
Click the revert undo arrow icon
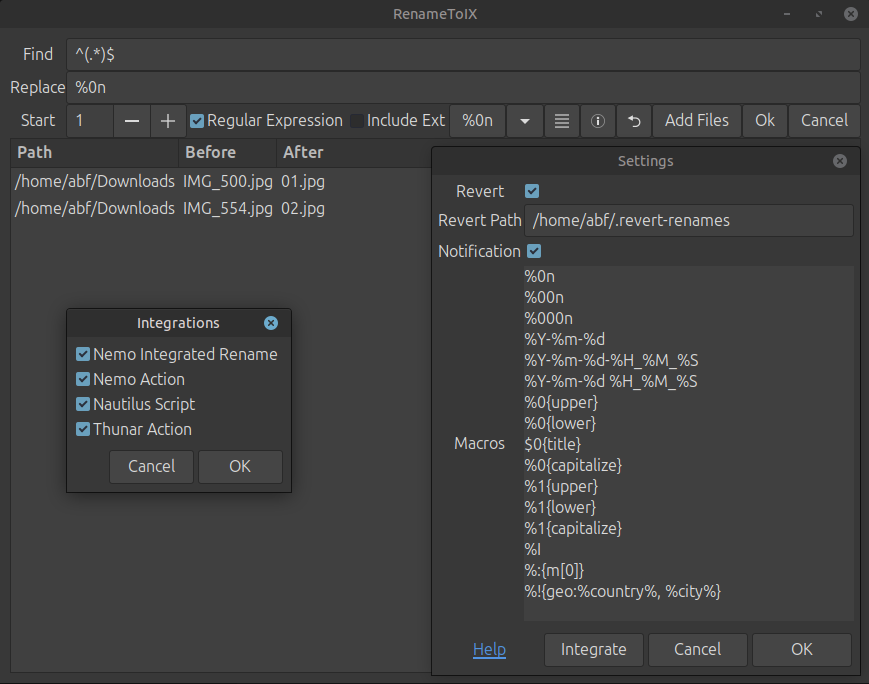634,121
